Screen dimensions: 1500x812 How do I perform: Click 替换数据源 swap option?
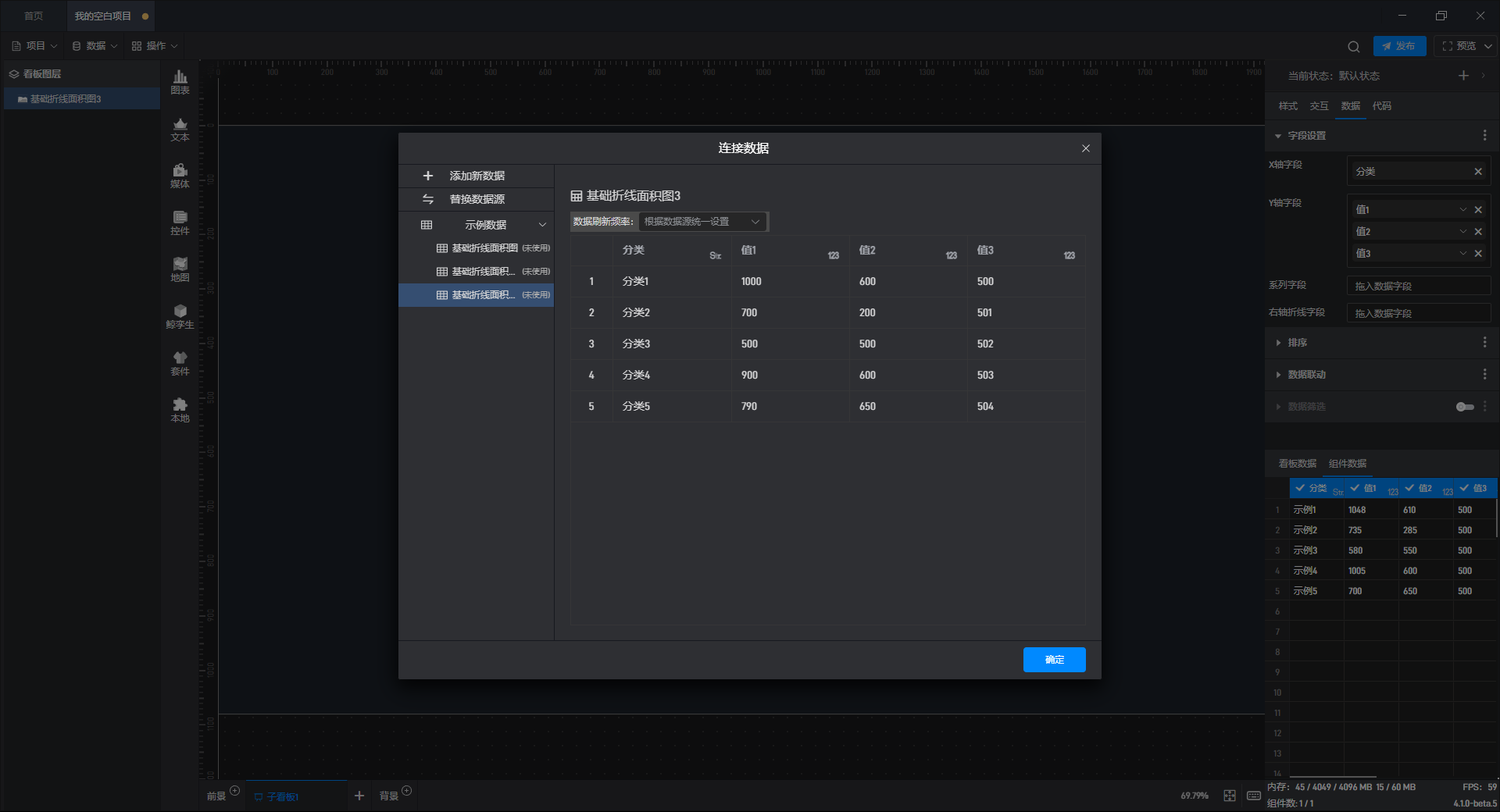point(477,199)
